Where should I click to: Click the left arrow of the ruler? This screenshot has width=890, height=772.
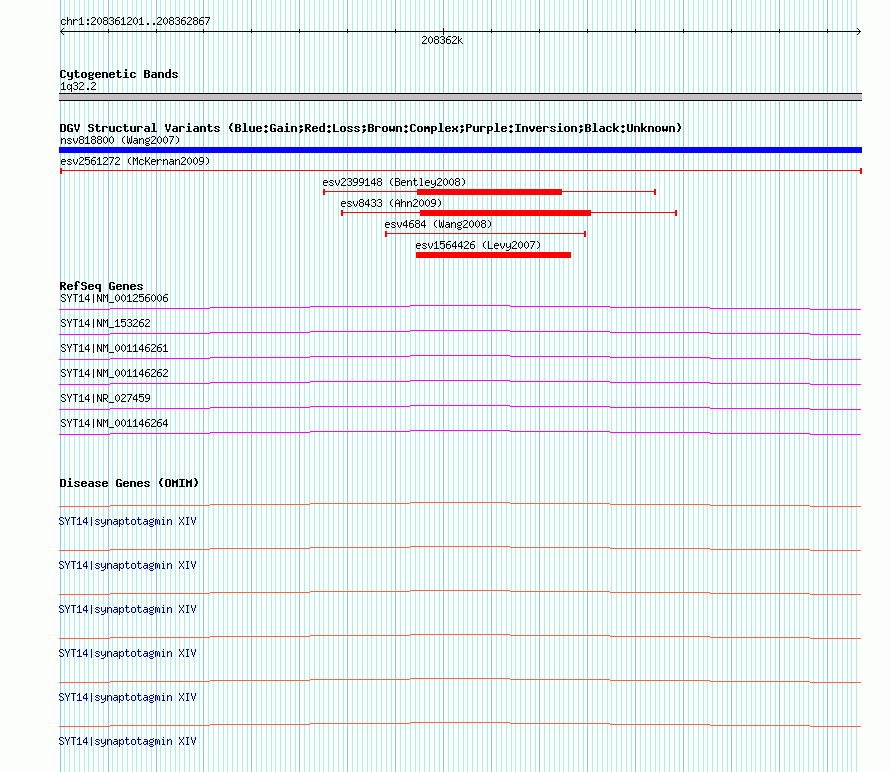tap(62, 32)
